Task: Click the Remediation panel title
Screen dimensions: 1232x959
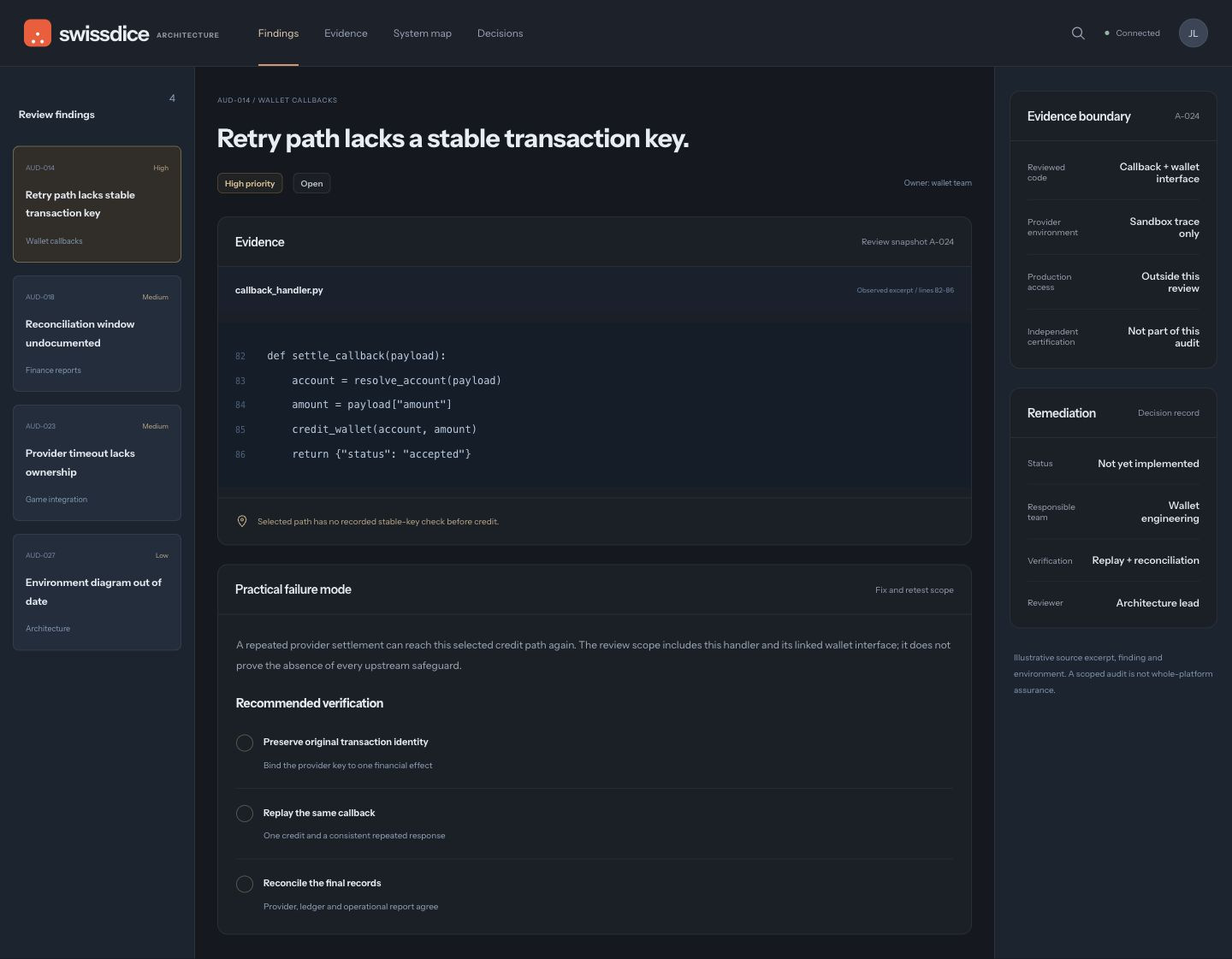Action: pyautogui.click(x=1061, y=413)
